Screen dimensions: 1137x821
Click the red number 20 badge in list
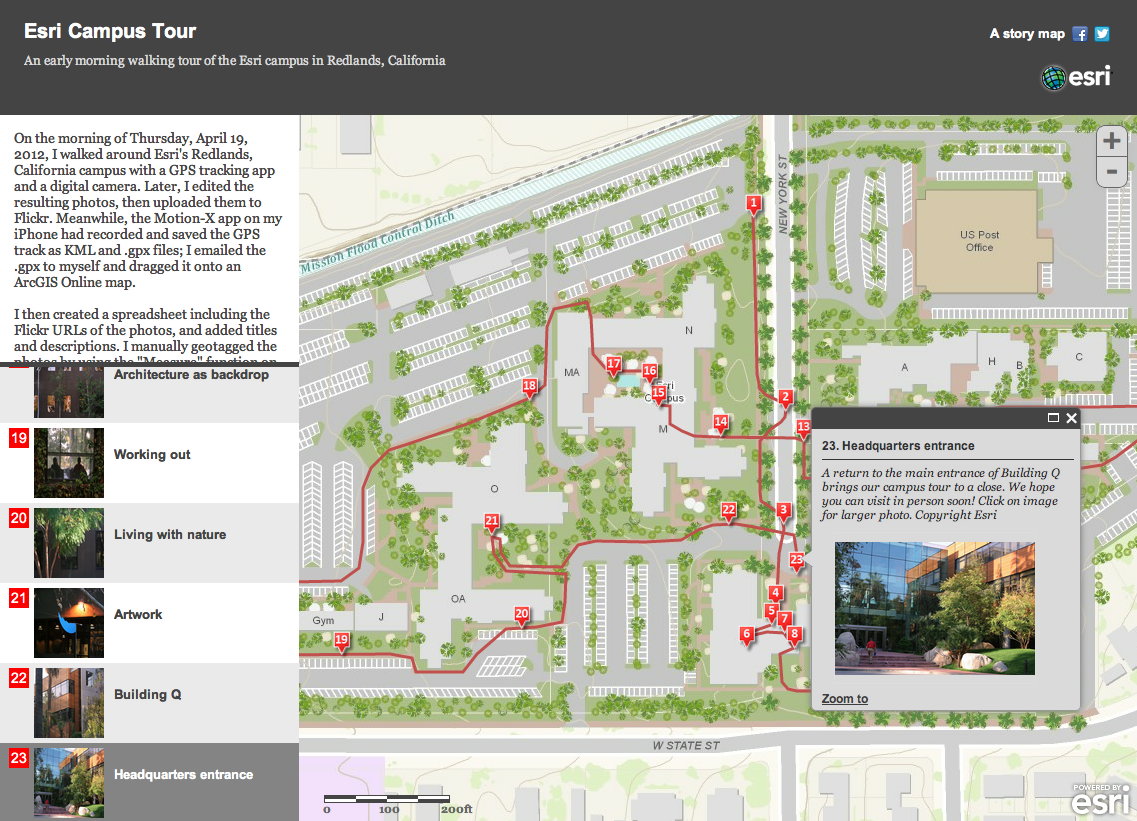point(19,518)
